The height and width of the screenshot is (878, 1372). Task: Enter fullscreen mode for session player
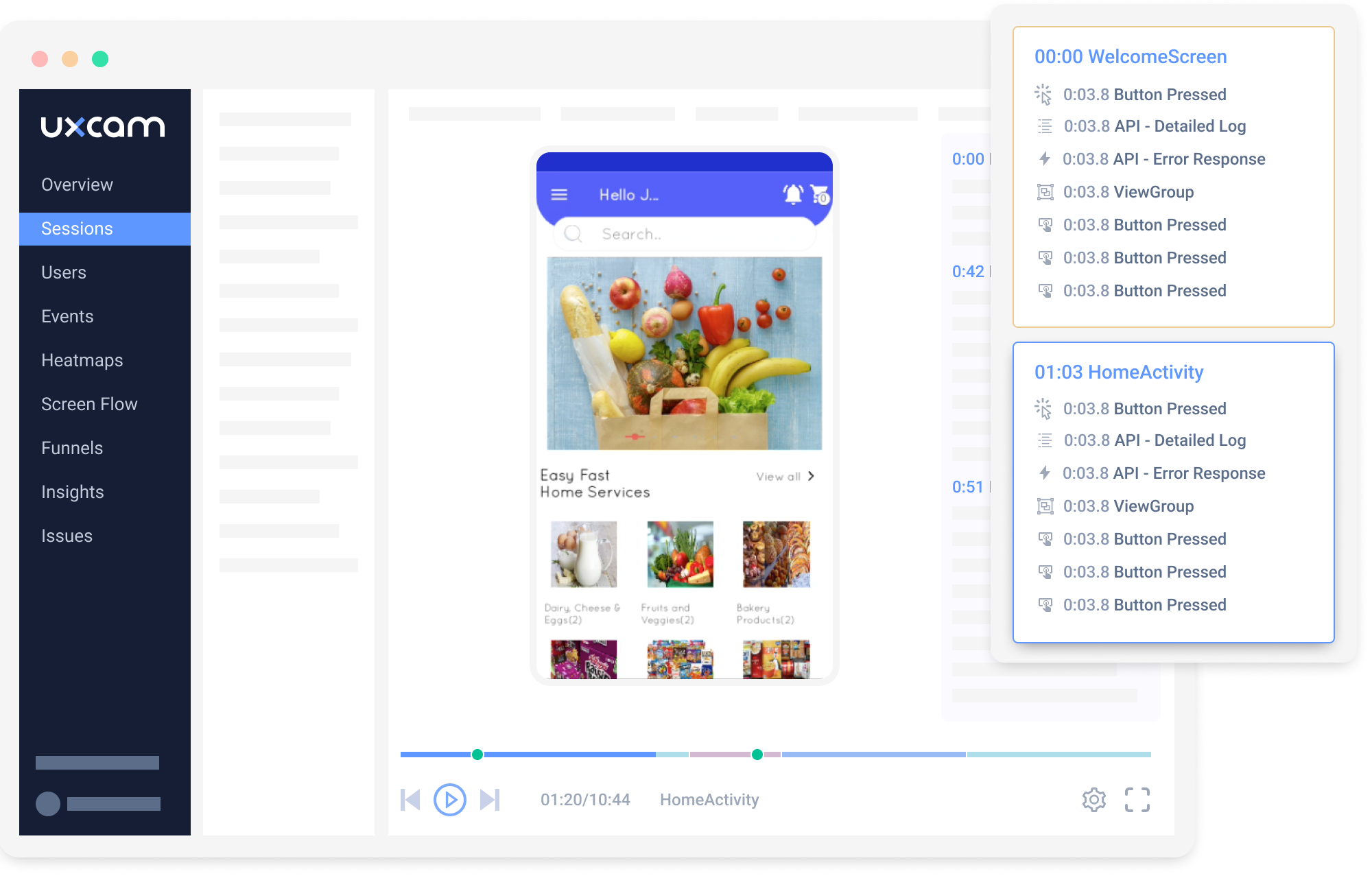(1137, 800)
